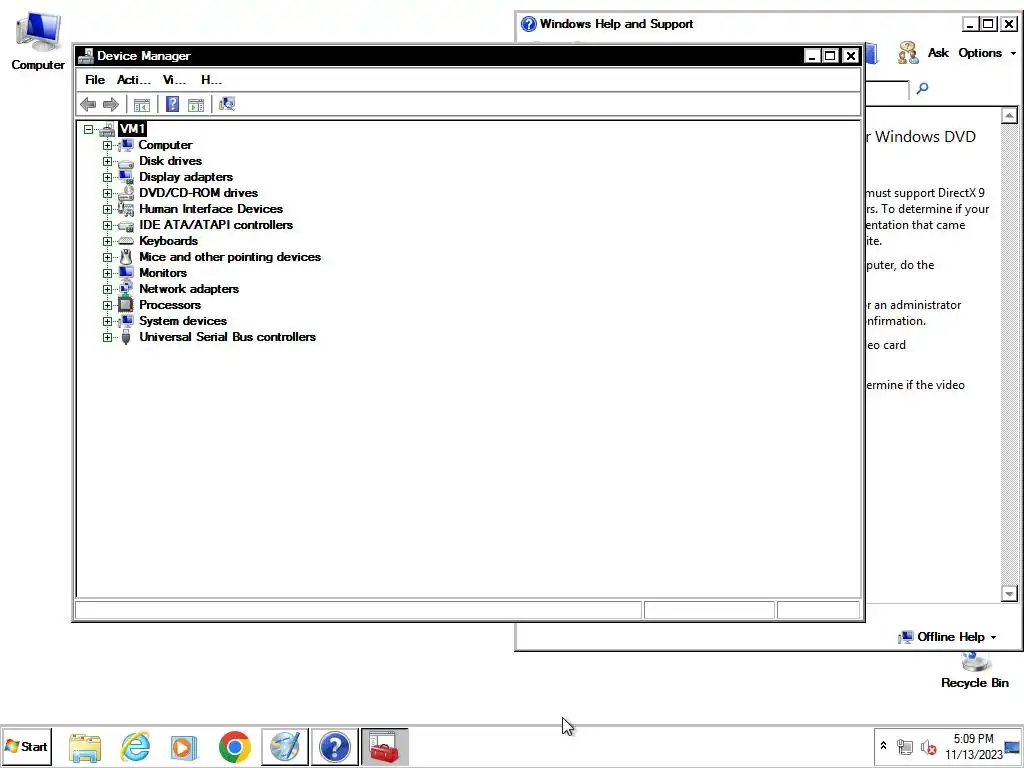Expand the Processors node
1024x768 pixels.
pyautogui.click(x=107, y=305)
